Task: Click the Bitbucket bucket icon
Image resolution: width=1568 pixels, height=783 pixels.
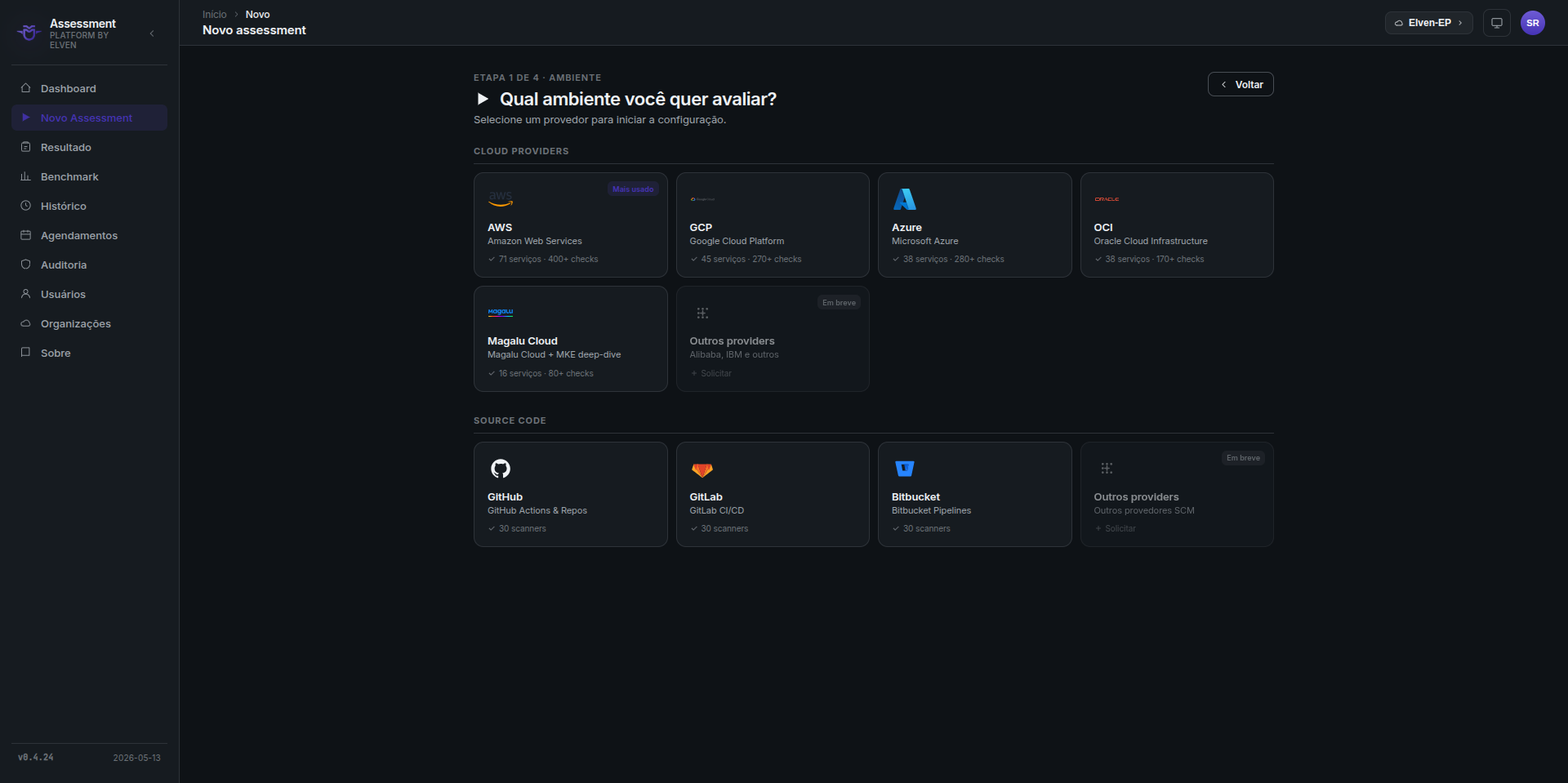Action: (x=904, y=469)
